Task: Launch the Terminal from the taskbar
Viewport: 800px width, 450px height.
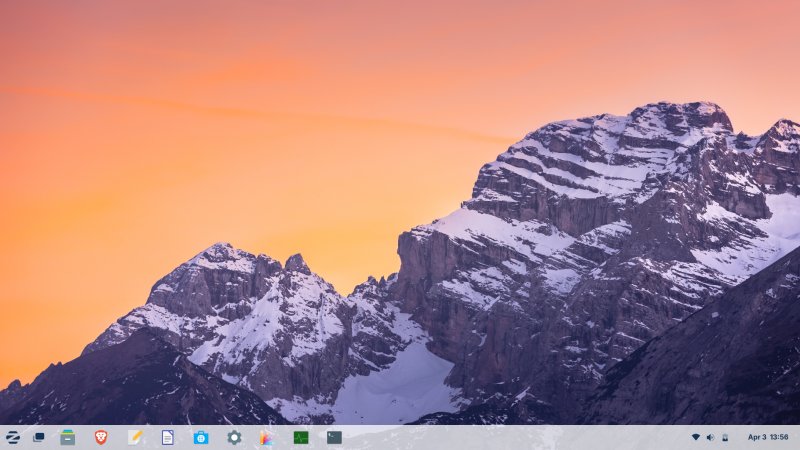Action: click(334, 437)
